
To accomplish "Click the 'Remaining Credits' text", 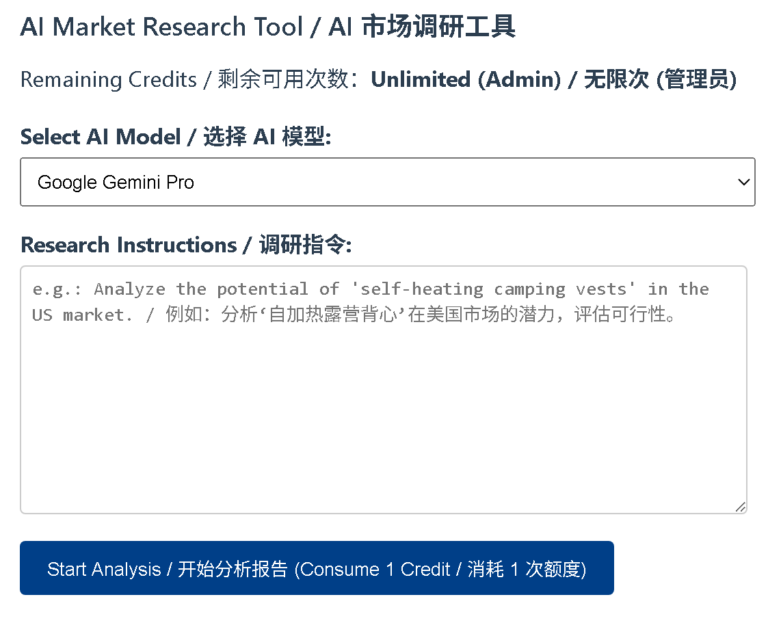I will 108,80.
